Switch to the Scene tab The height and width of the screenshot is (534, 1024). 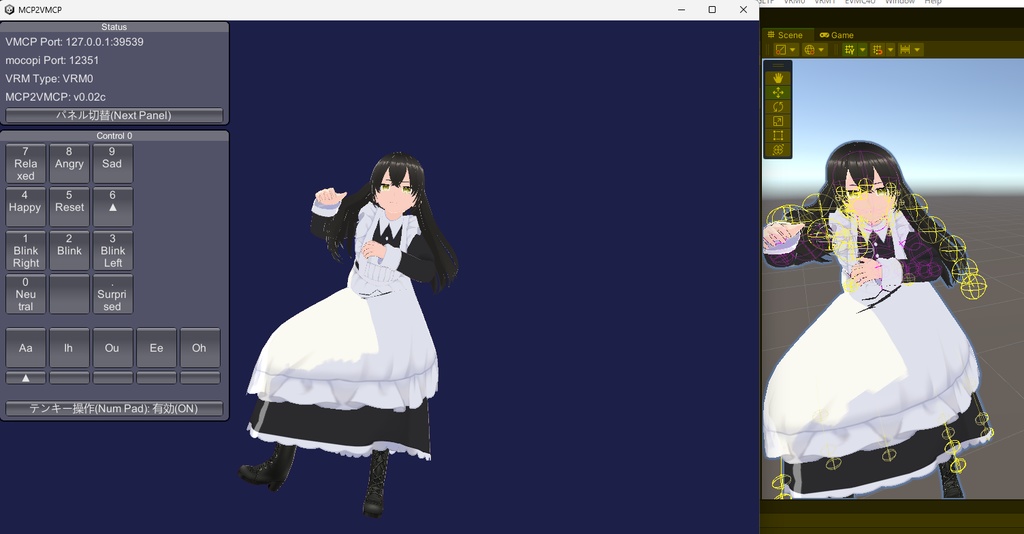[x=786, y=35]
